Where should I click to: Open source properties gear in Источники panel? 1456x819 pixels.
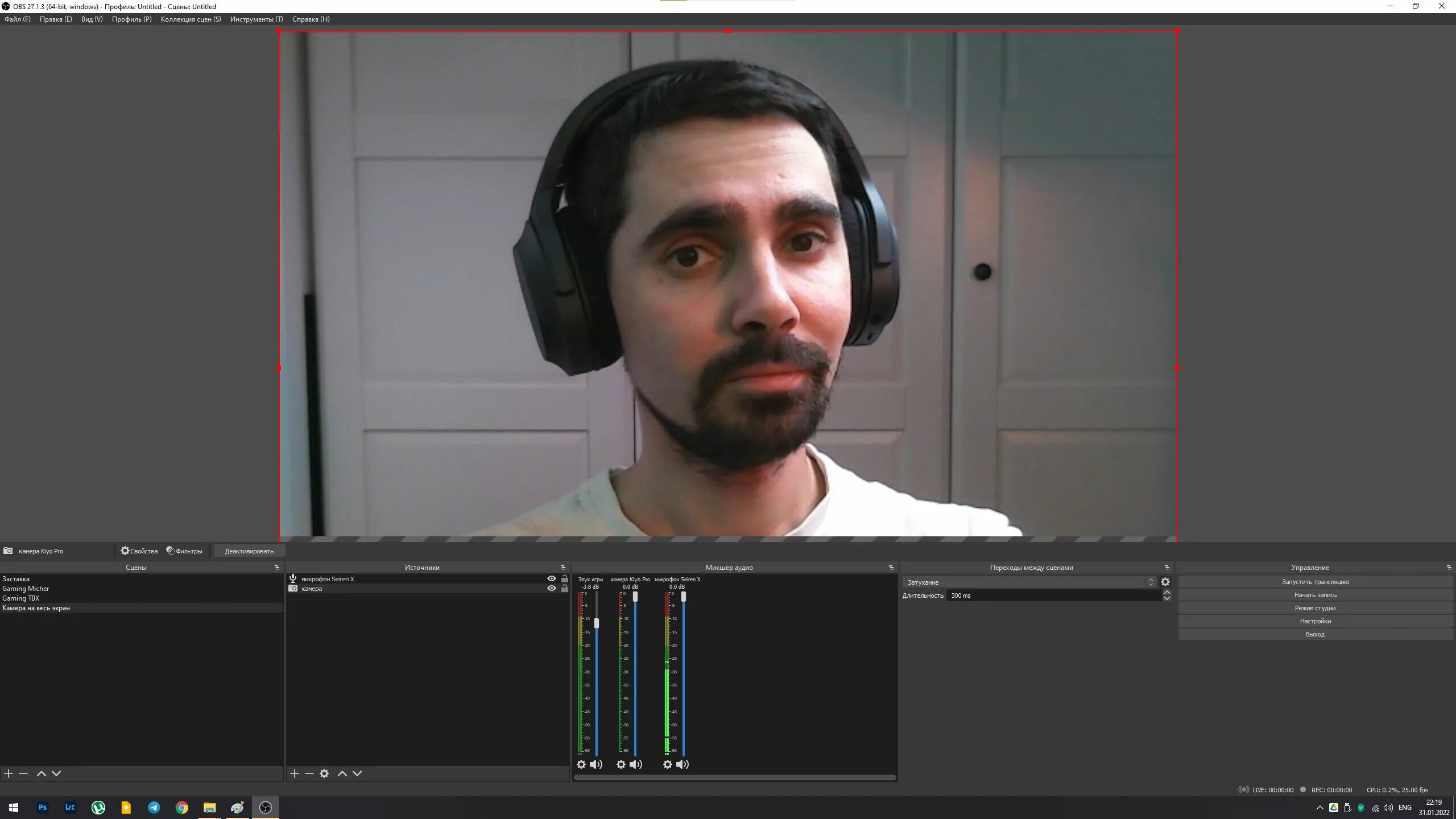click(324, 773)
